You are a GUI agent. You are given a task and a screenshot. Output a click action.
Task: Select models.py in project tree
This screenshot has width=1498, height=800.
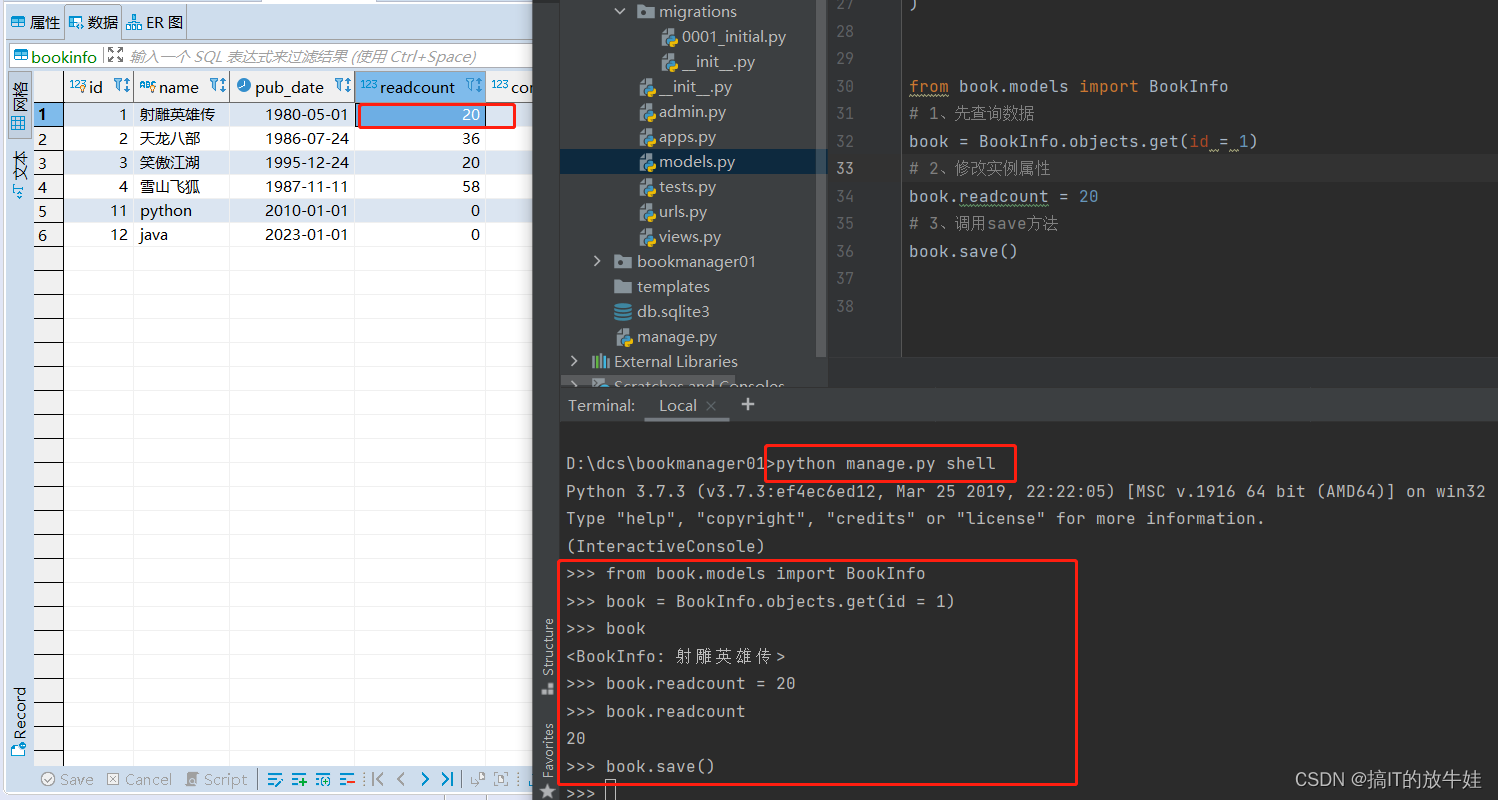coord(686,161)
